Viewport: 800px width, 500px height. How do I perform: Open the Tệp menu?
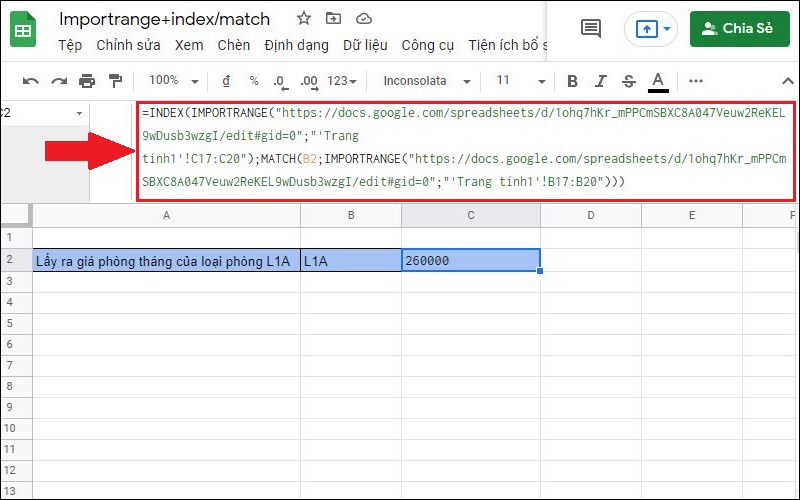coord(70,45)
